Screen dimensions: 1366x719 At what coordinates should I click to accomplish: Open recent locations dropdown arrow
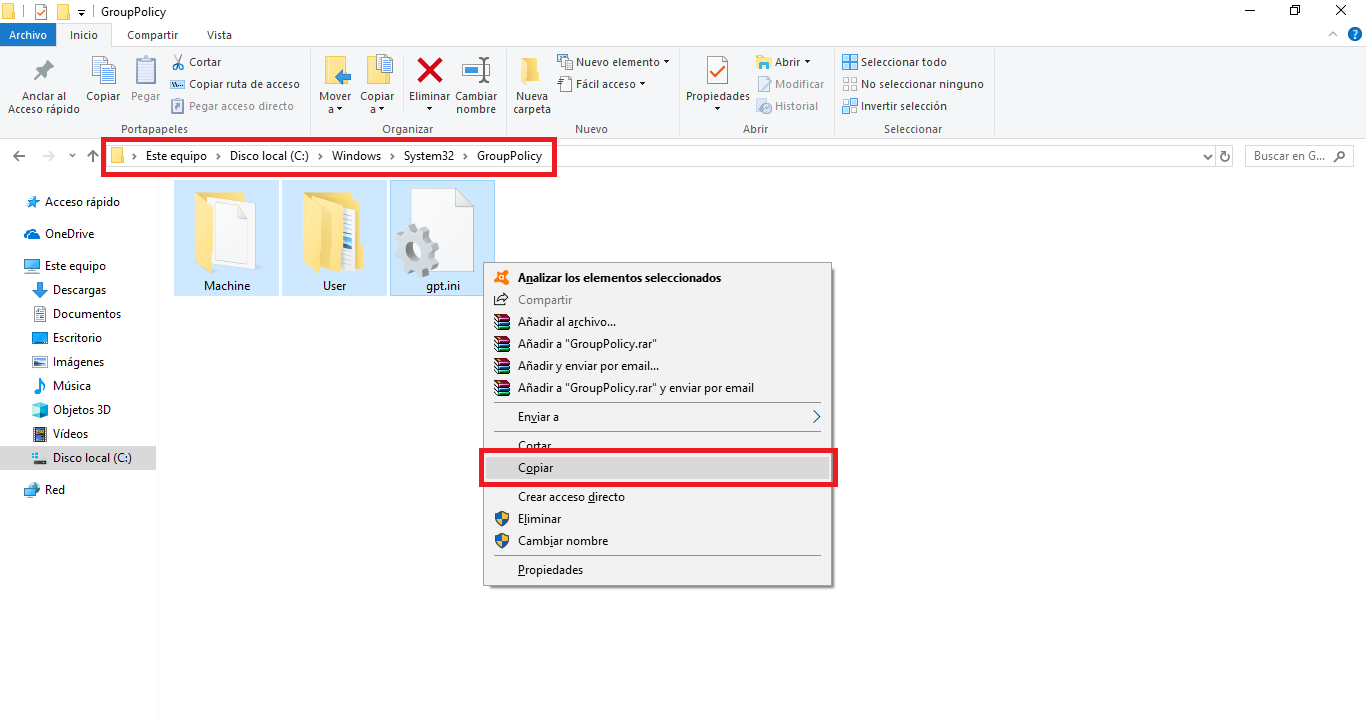tap(72, 156)
